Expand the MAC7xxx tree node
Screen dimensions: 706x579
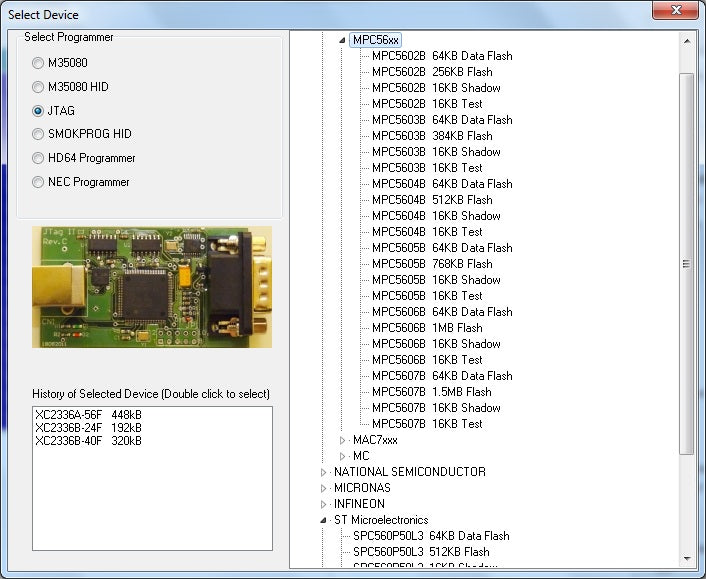click(x=342, y=440)
